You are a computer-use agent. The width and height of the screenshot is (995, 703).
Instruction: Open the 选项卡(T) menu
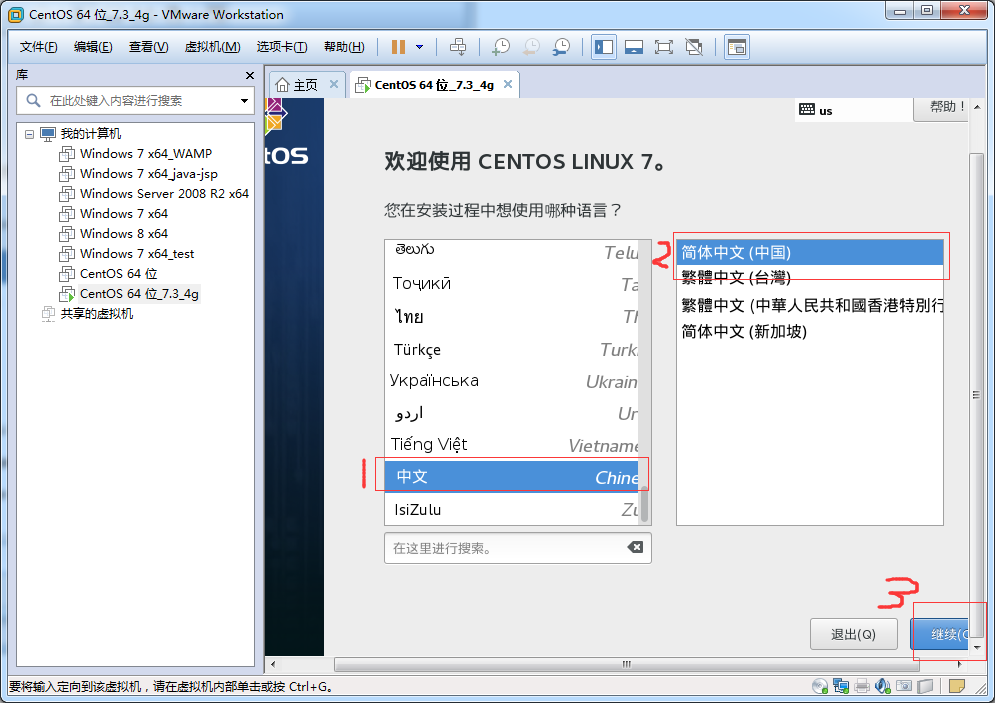(282, 47)
